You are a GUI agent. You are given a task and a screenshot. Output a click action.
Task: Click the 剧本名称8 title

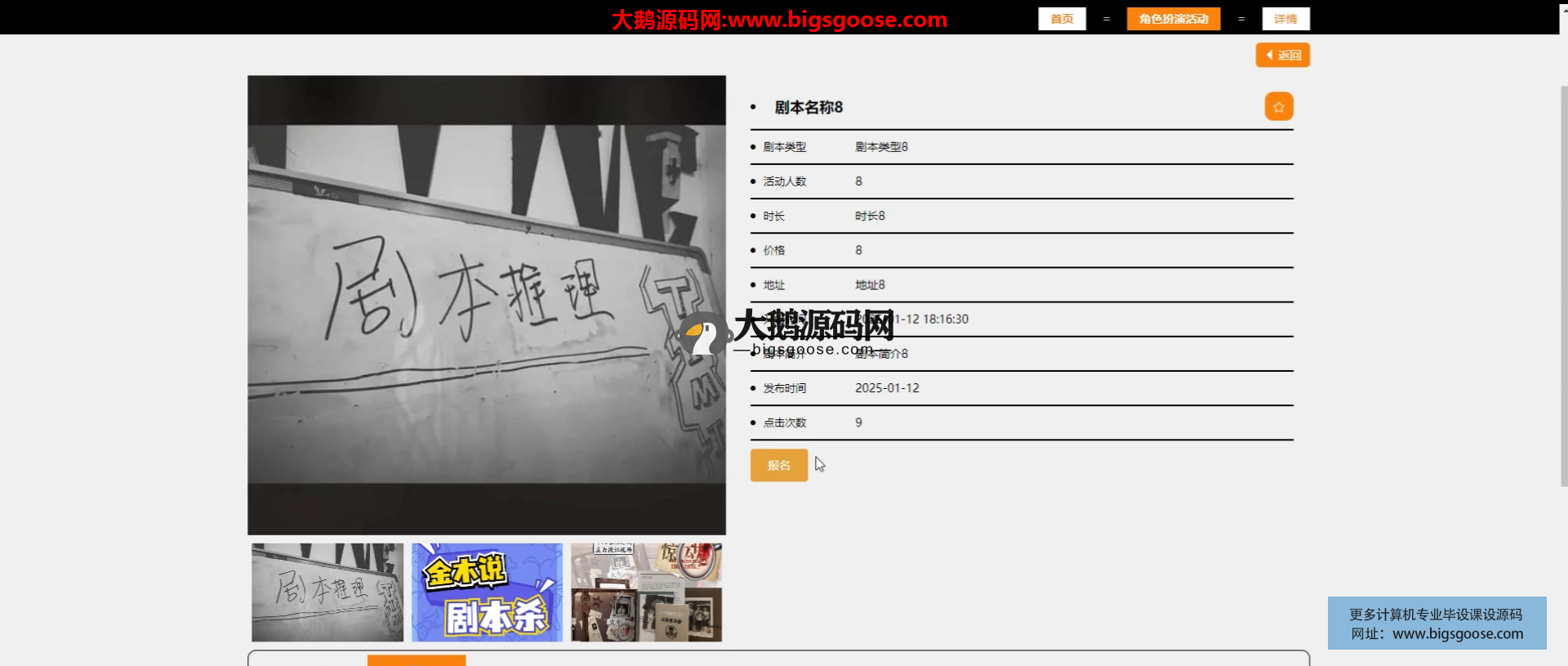tap(808, 107)
